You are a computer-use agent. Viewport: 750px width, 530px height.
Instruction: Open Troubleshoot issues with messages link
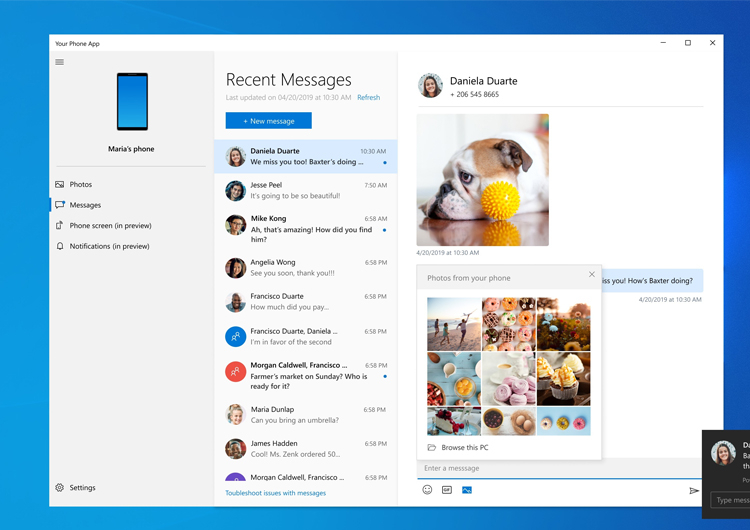pyautogui.click(x=275, y=493)
